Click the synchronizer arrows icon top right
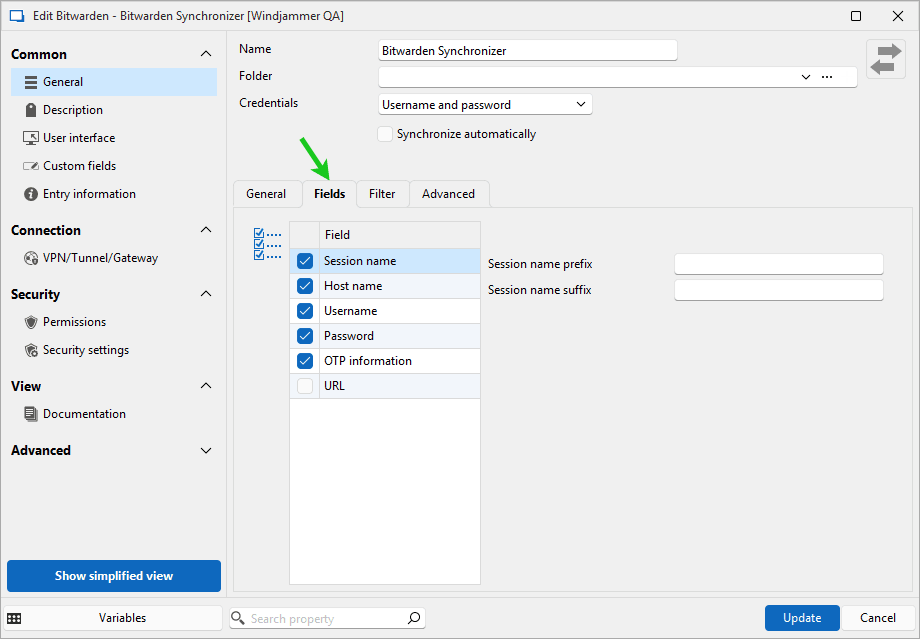920x639 pixels. click(885, 59)
